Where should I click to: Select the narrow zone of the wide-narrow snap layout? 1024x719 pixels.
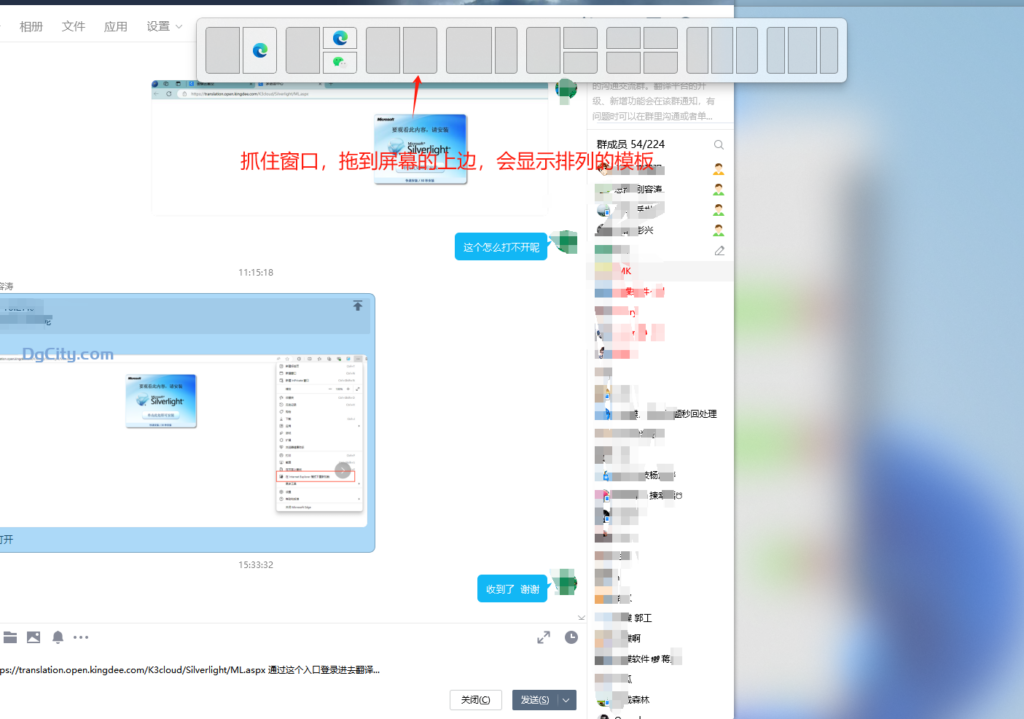click(506, 50)
